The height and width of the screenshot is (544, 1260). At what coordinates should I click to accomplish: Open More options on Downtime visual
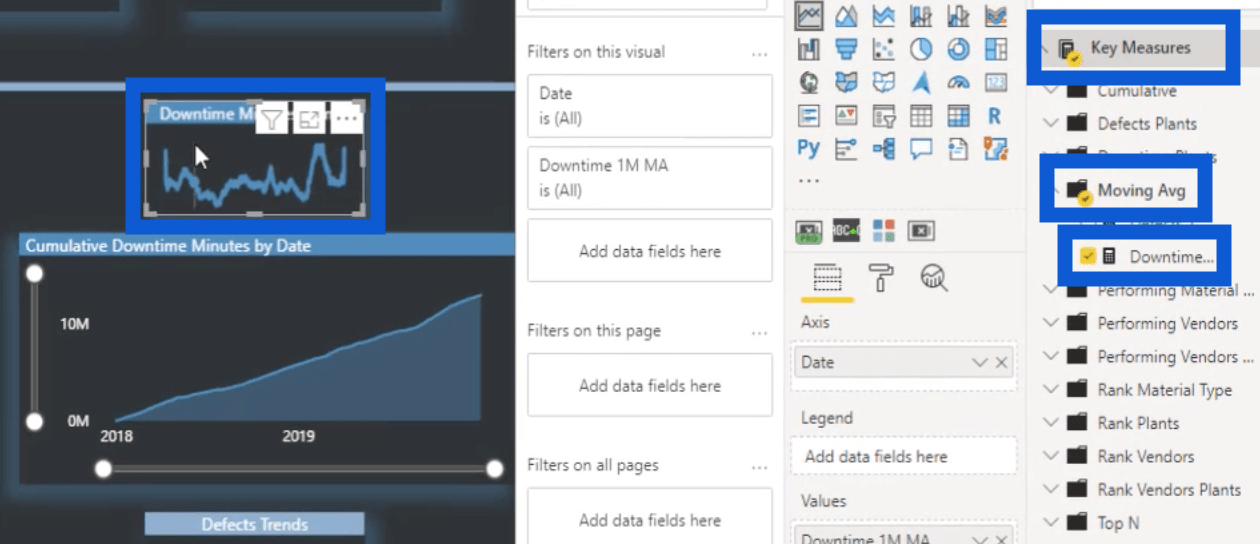[x=346, y=120]
